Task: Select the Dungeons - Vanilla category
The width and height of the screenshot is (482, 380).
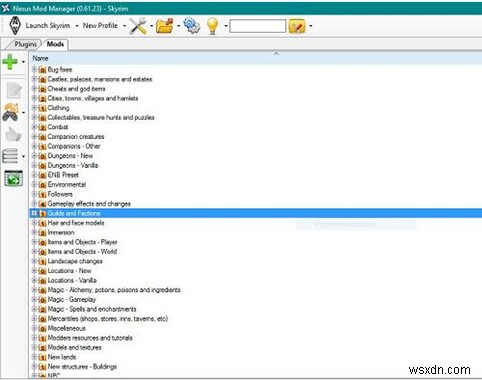Action: (x=73, y=165)
